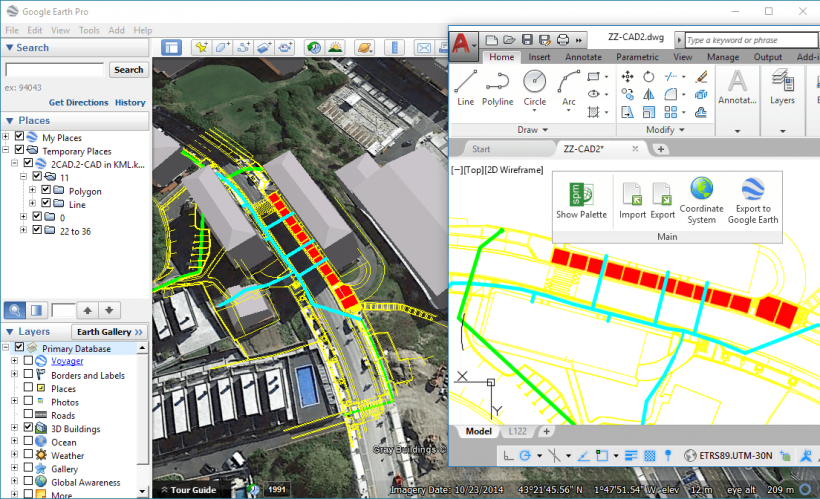Click the Import icon
The width and height of the screenshot is (820, 499).
pyautogui.click(x=632, y=200)
